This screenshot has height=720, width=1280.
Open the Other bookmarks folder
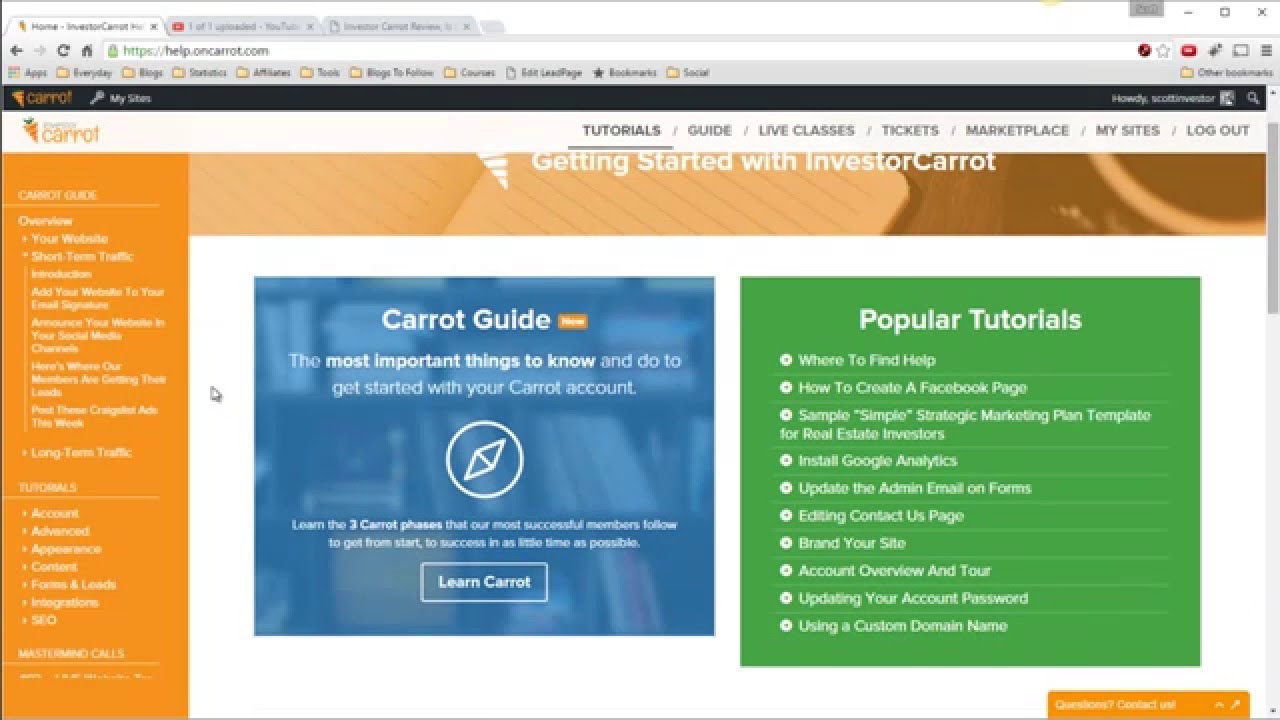point(1227,73)
